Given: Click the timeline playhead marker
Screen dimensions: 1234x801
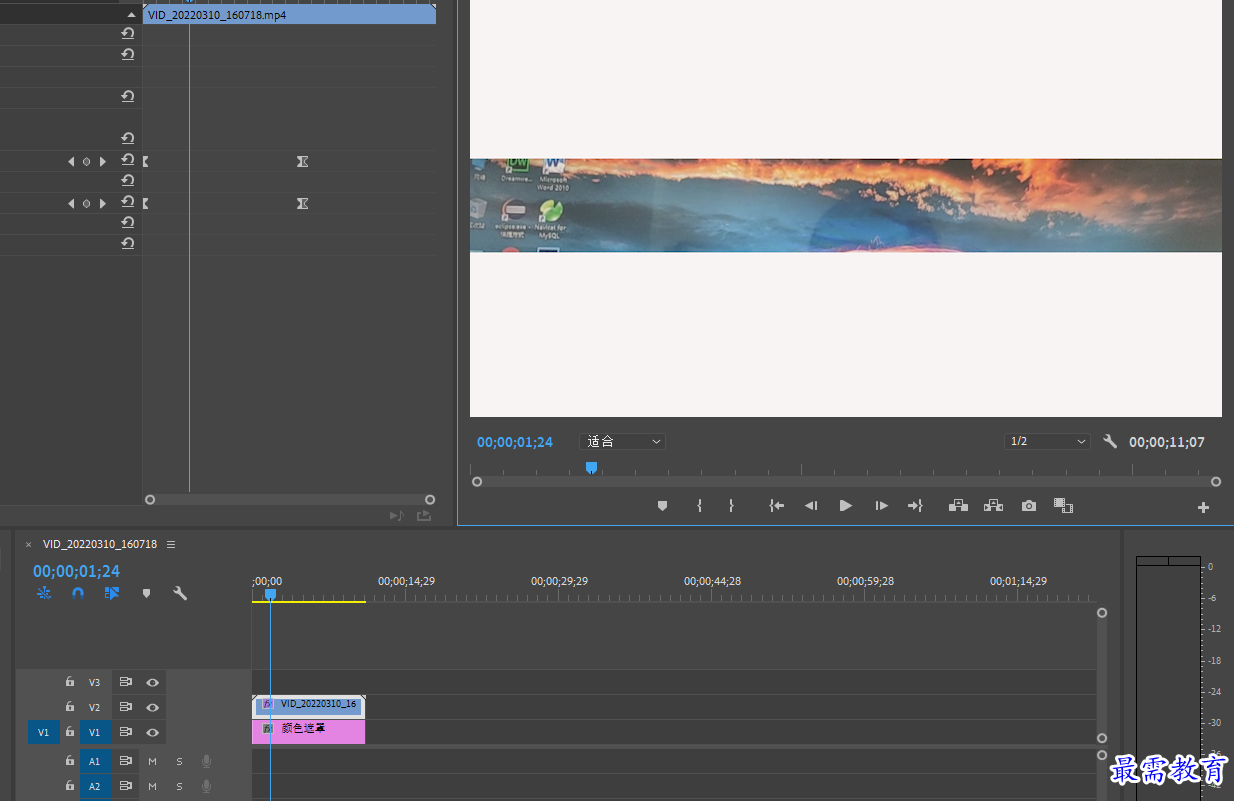Looking at the screenshot, I should pyautogui.click(x=270, y=594).
